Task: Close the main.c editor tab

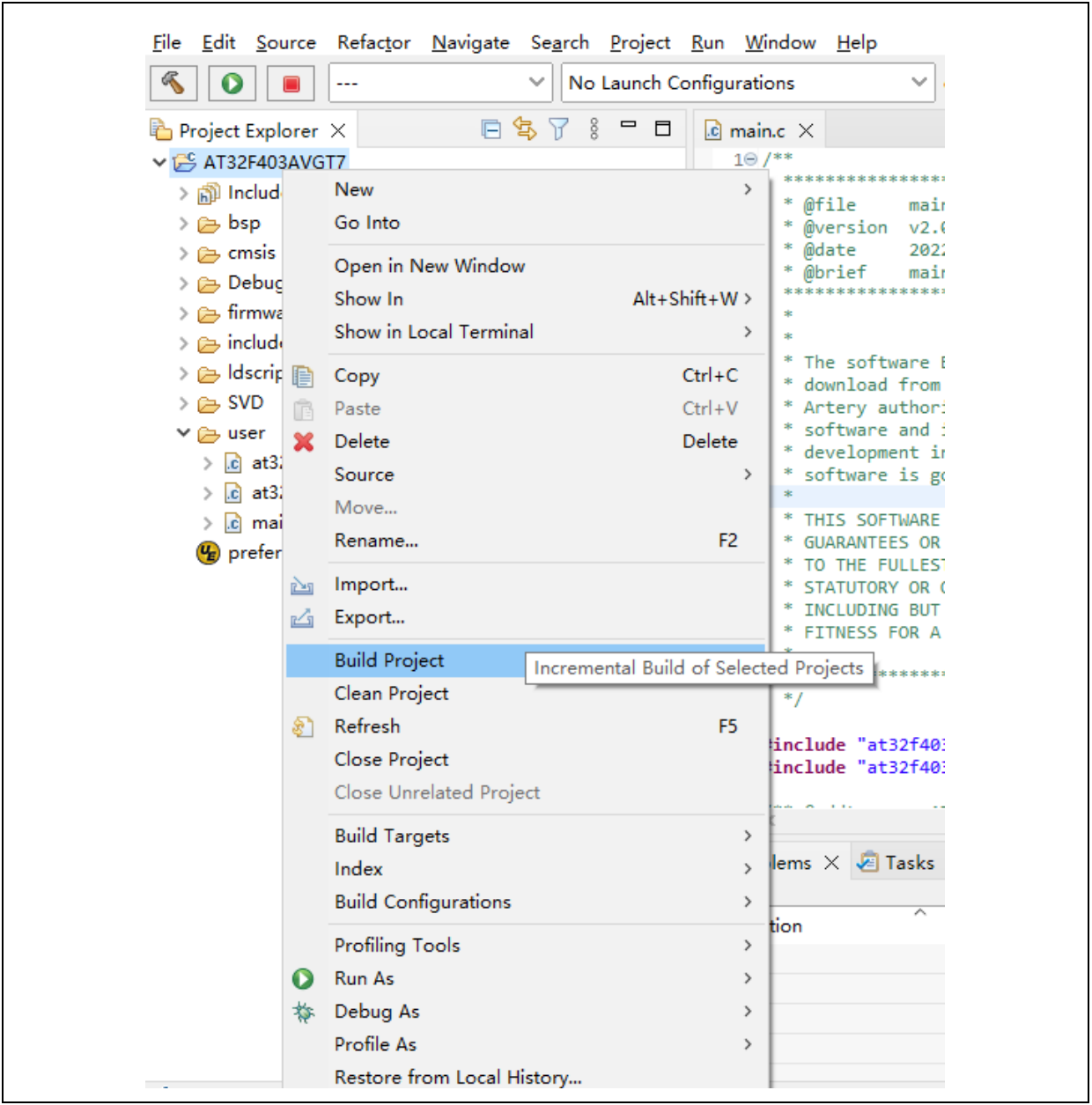Action: [x=806, y=131]
